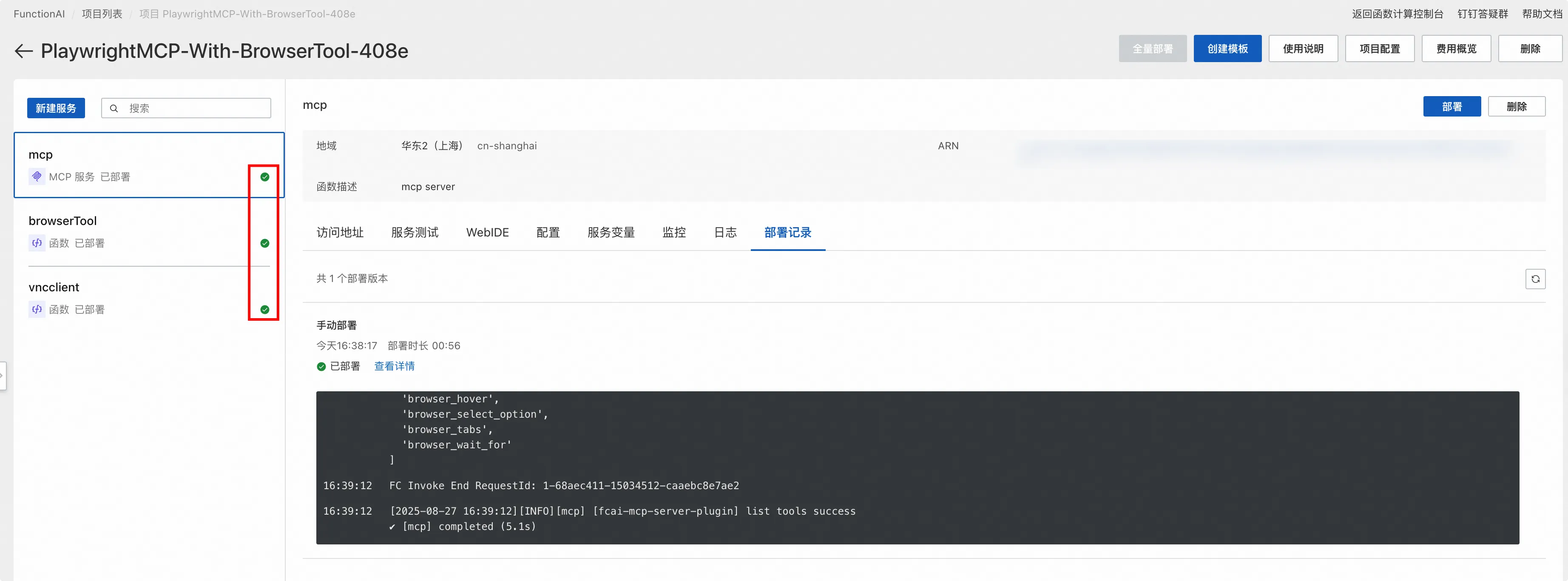
Task: Click the green deployed status icon for mcp
Action: click(265, 177)
